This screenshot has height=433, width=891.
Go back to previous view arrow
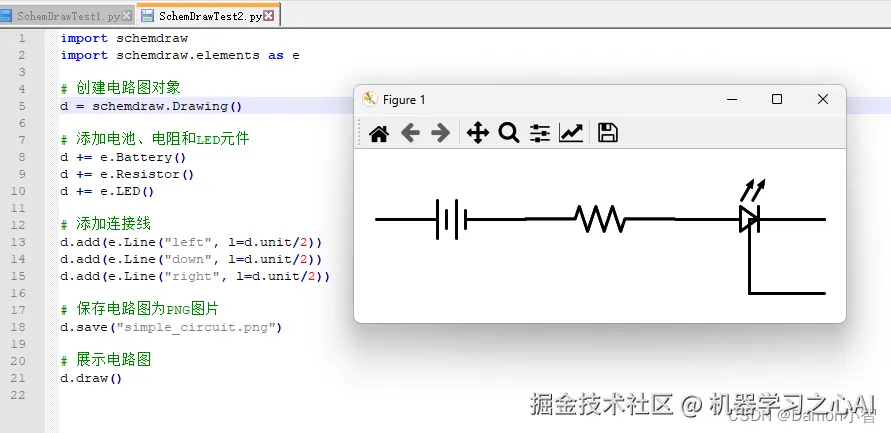point(410,134)
